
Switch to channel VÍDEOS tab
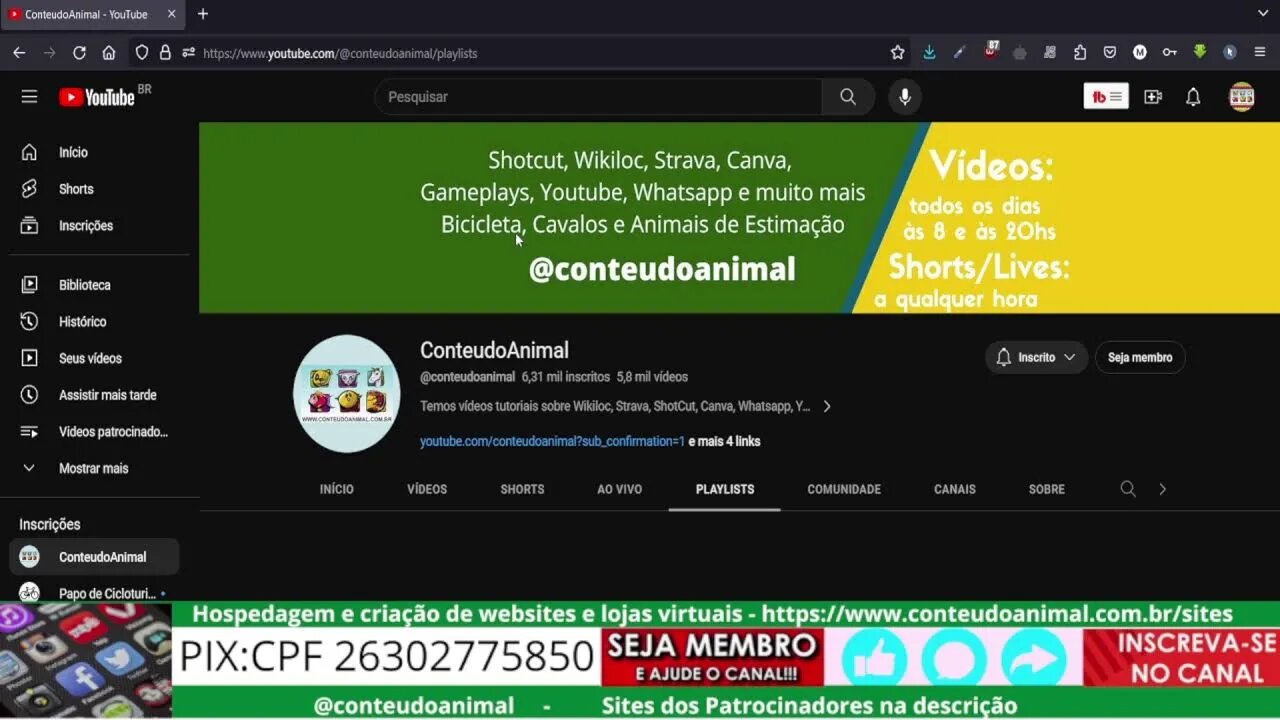click(x=427, y=489)
